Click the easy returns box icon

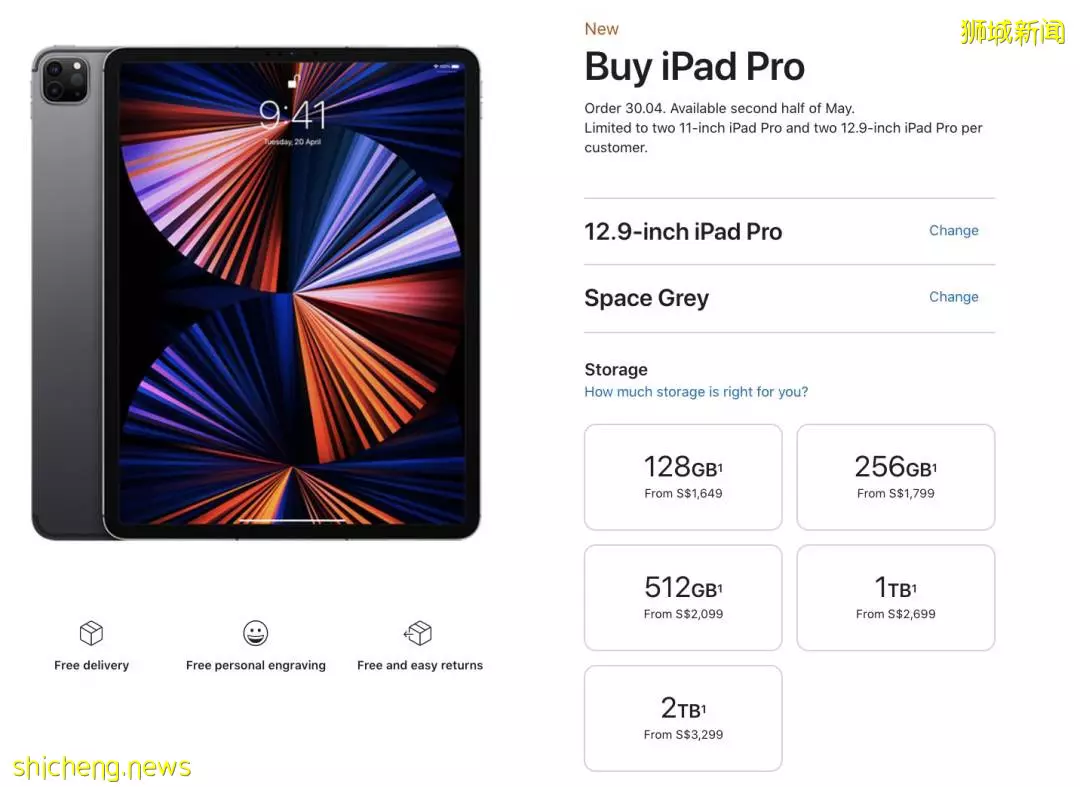coord(418,633)
